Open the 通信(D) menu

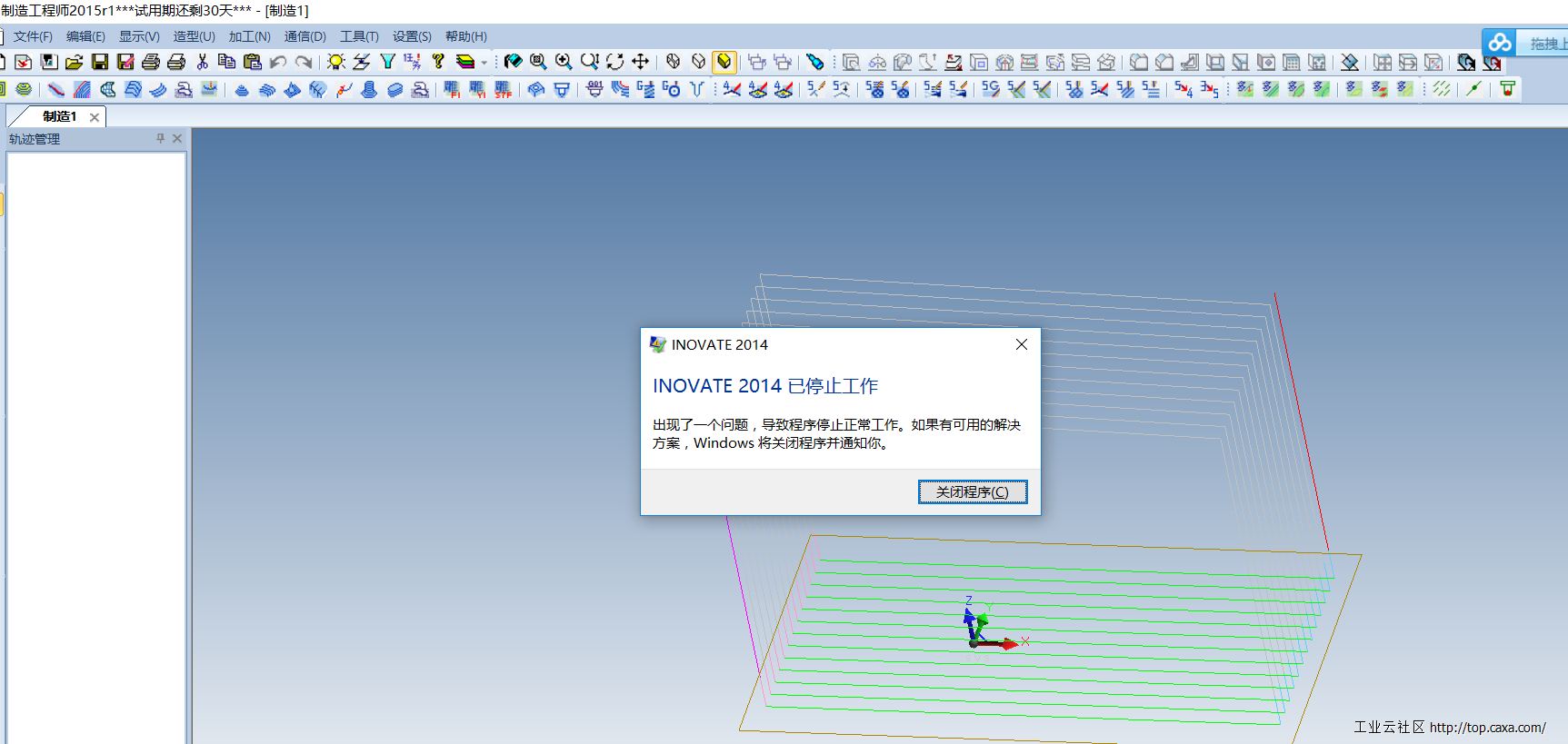pos(305,36)
